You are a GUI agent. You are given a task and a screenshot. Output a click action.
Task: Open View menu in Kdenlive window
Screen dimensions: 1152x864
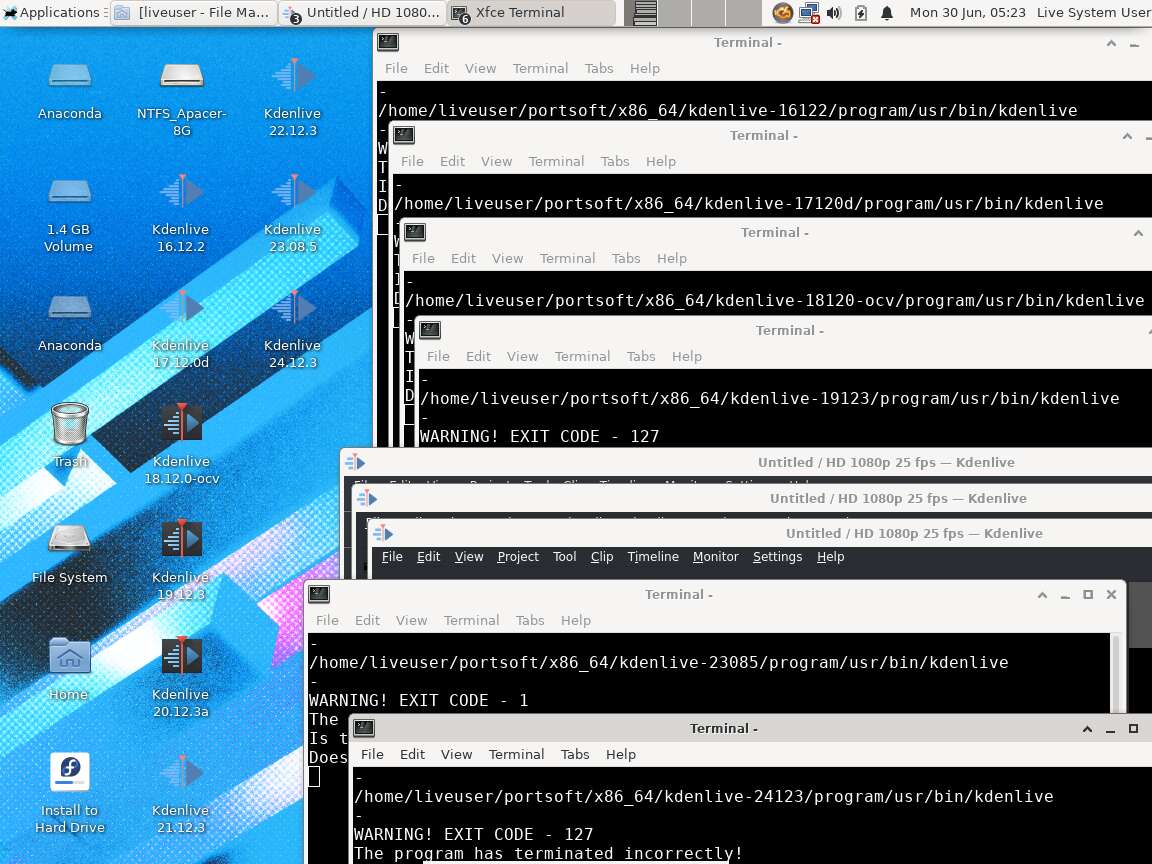[x=469, y=556]
